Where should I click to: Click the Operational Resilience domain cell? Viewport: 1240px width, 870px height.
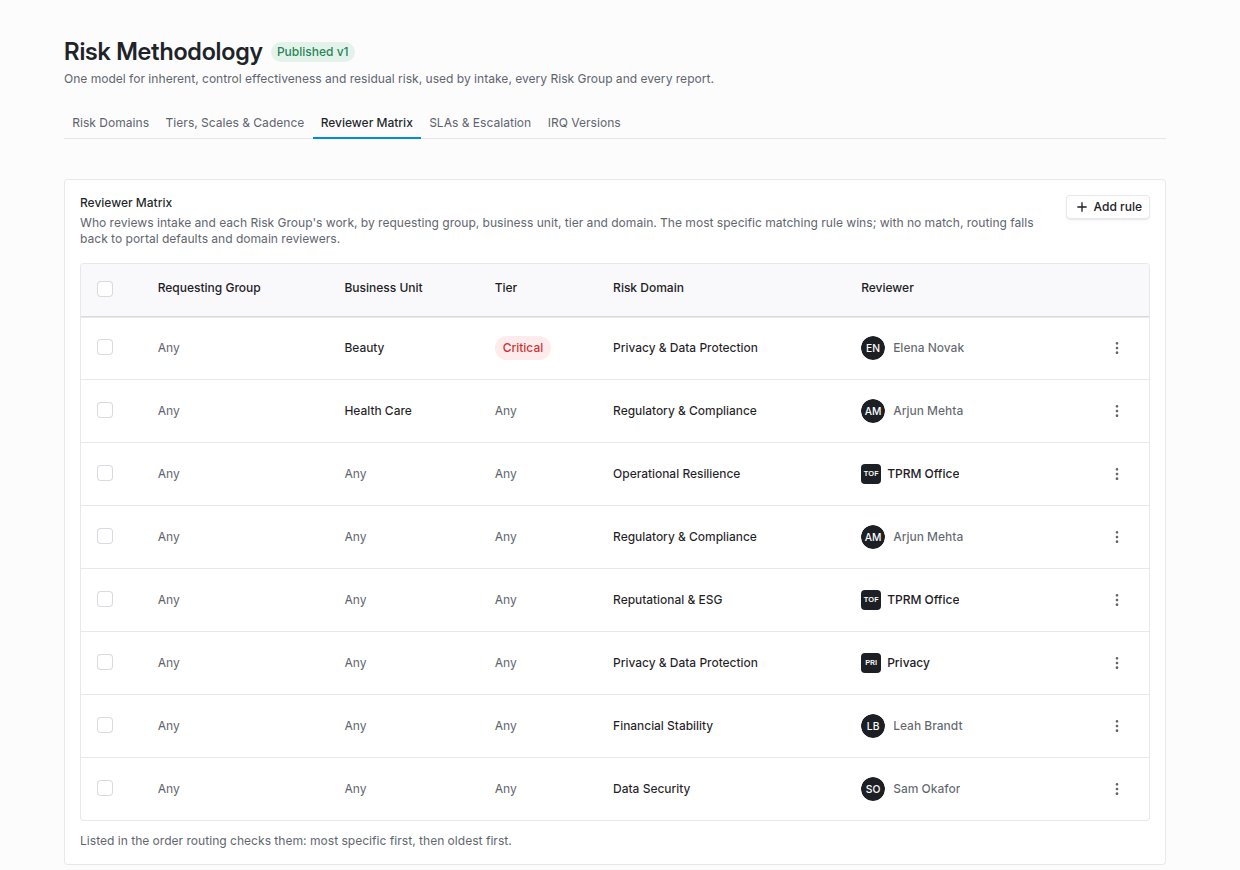[x=676, y=474]
